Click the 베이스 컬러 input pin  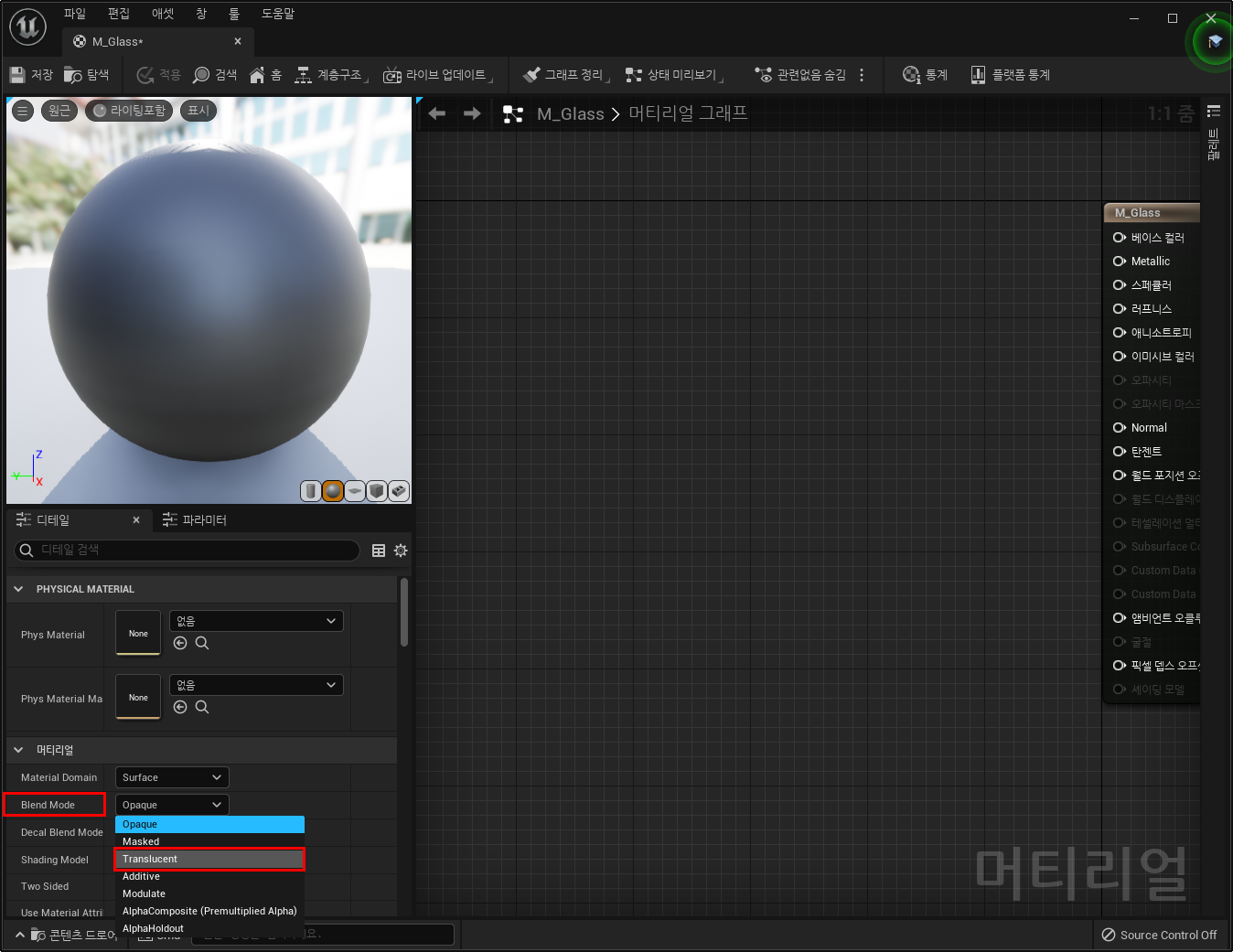(x=1119, y=238)
